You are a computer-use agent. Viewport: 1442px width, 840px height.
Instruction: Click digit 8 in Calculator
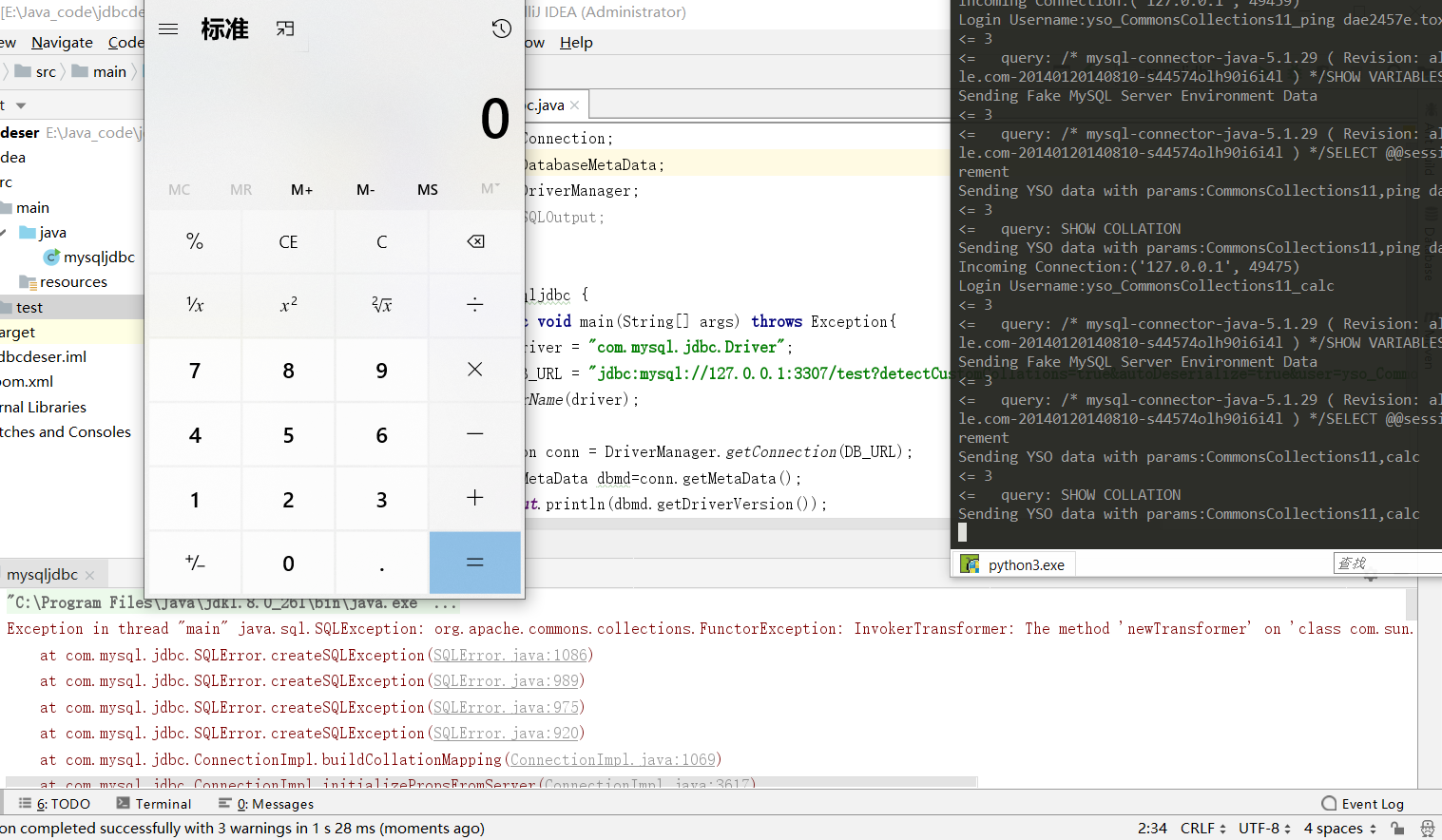click(288, 370)
